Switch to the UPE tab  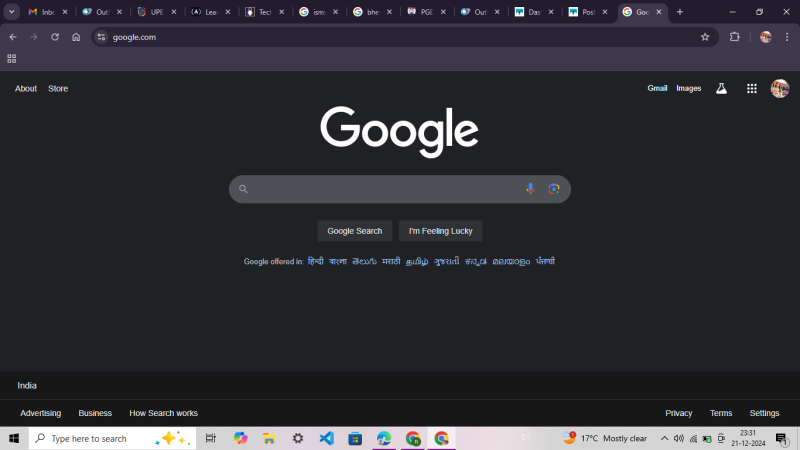tap(153, 12)
